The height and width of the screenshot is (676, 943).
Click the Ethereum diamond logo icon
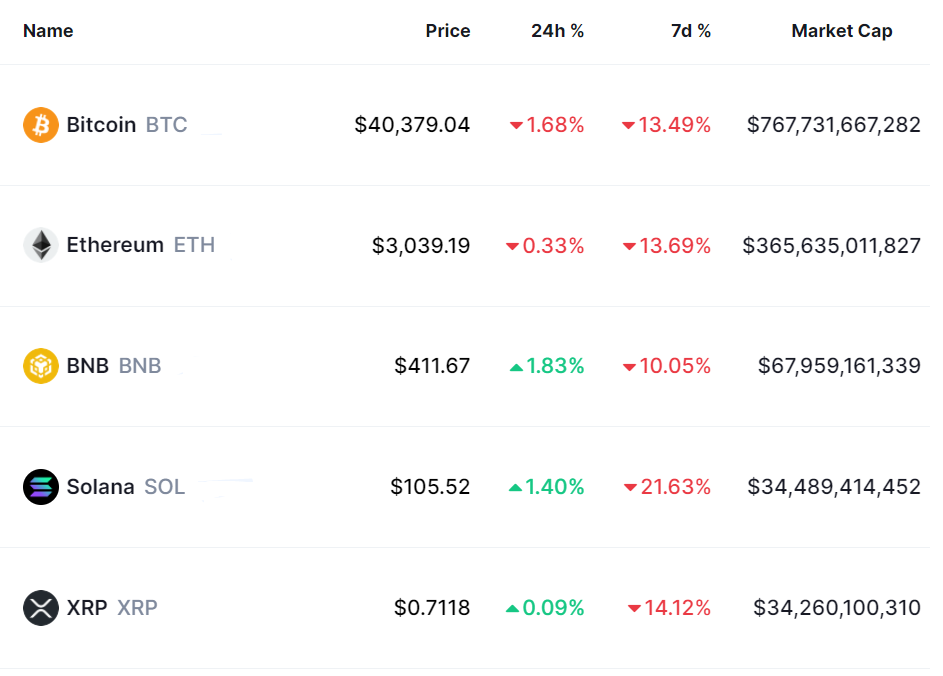(41, 245)
